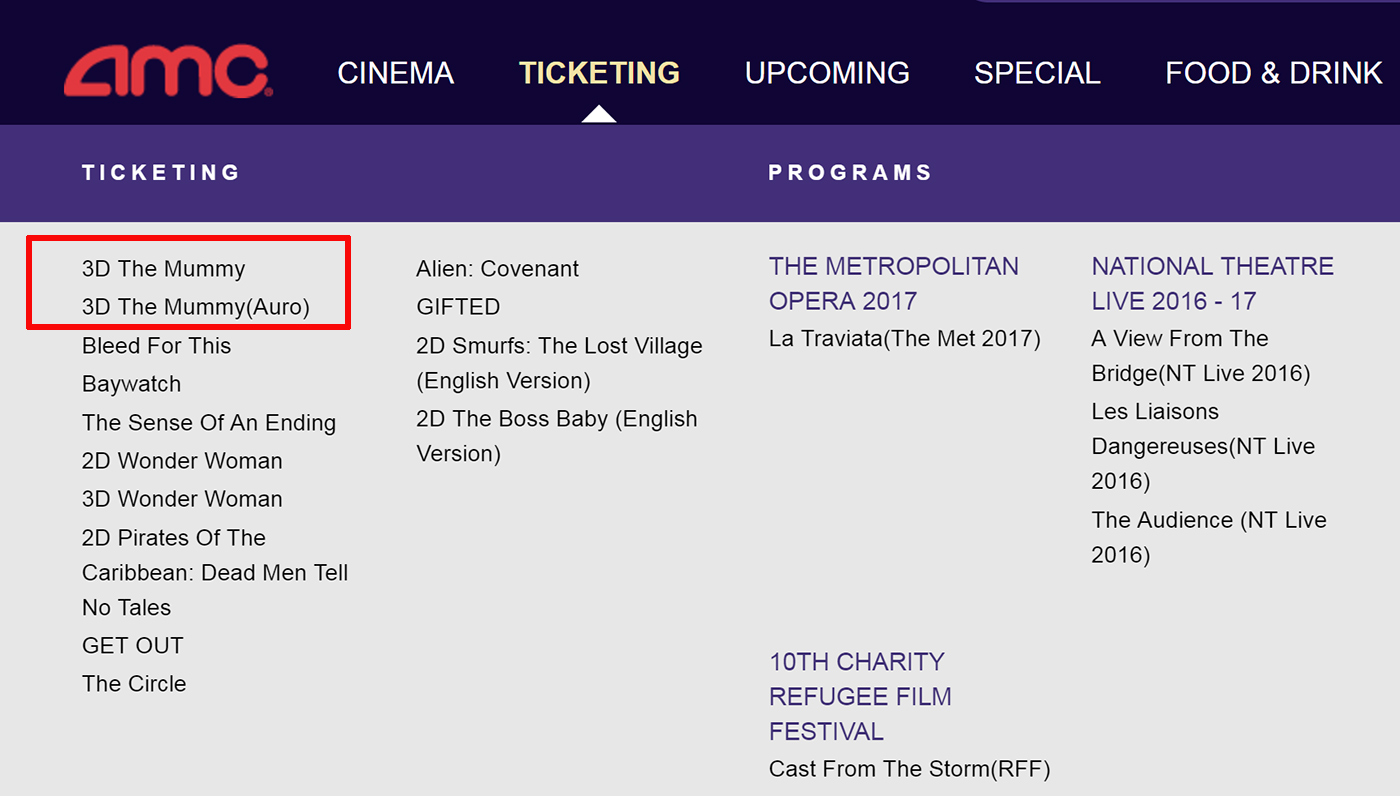Viewport: 1400px width, 796px height.
Task: Go to the Special menu
Action: pyautogui.click(x=1037, y=73)
